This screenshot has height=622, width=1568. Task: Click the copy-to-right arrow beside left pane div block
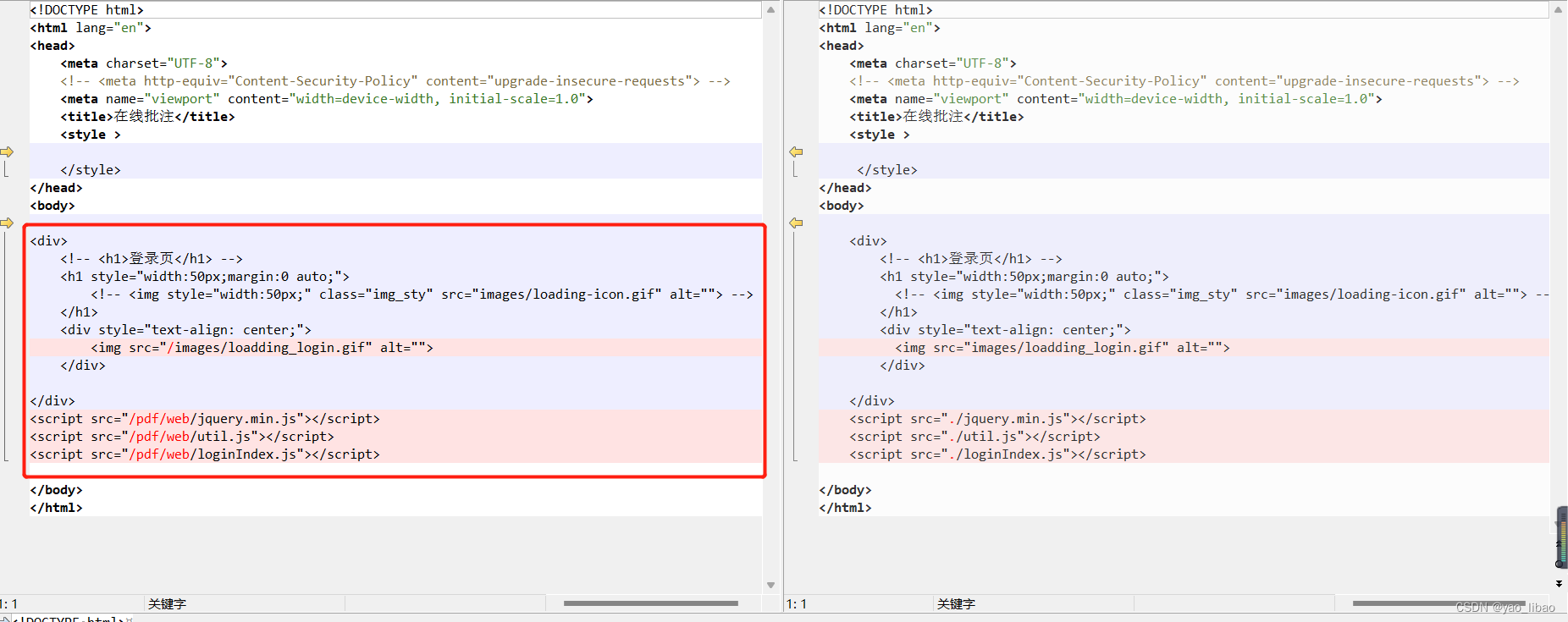[7, 223]
